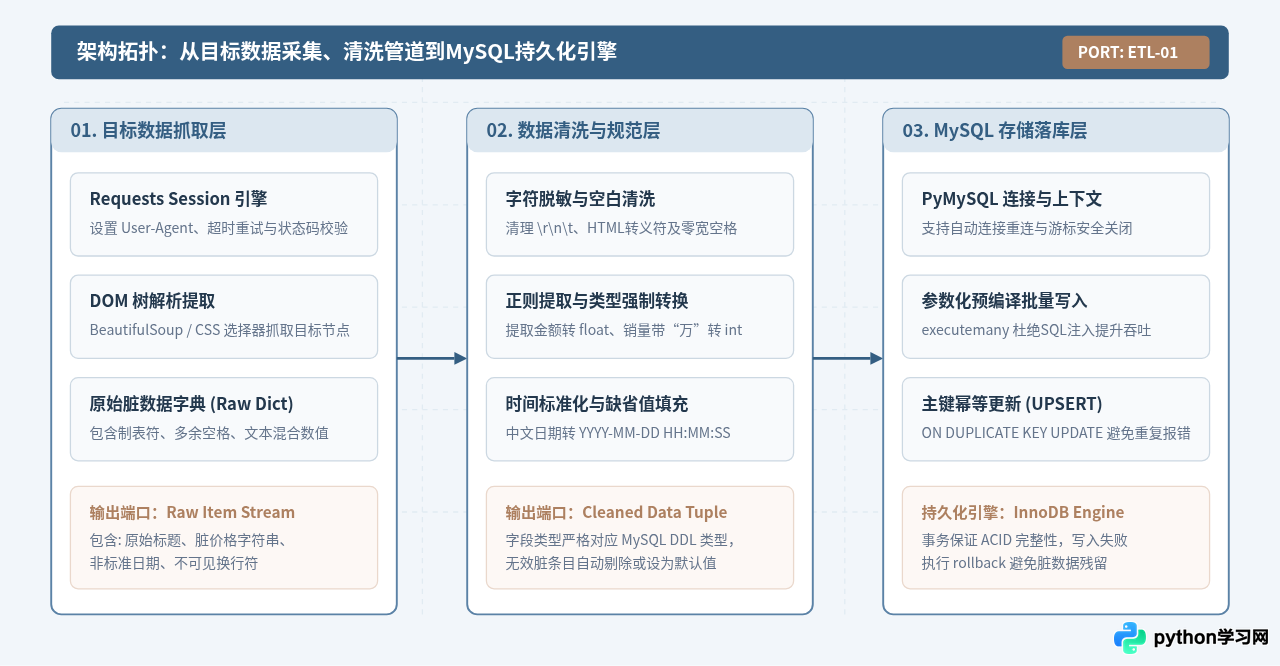Click 包含: 原始标题、脏价格字符串 text line

point(188,540)
